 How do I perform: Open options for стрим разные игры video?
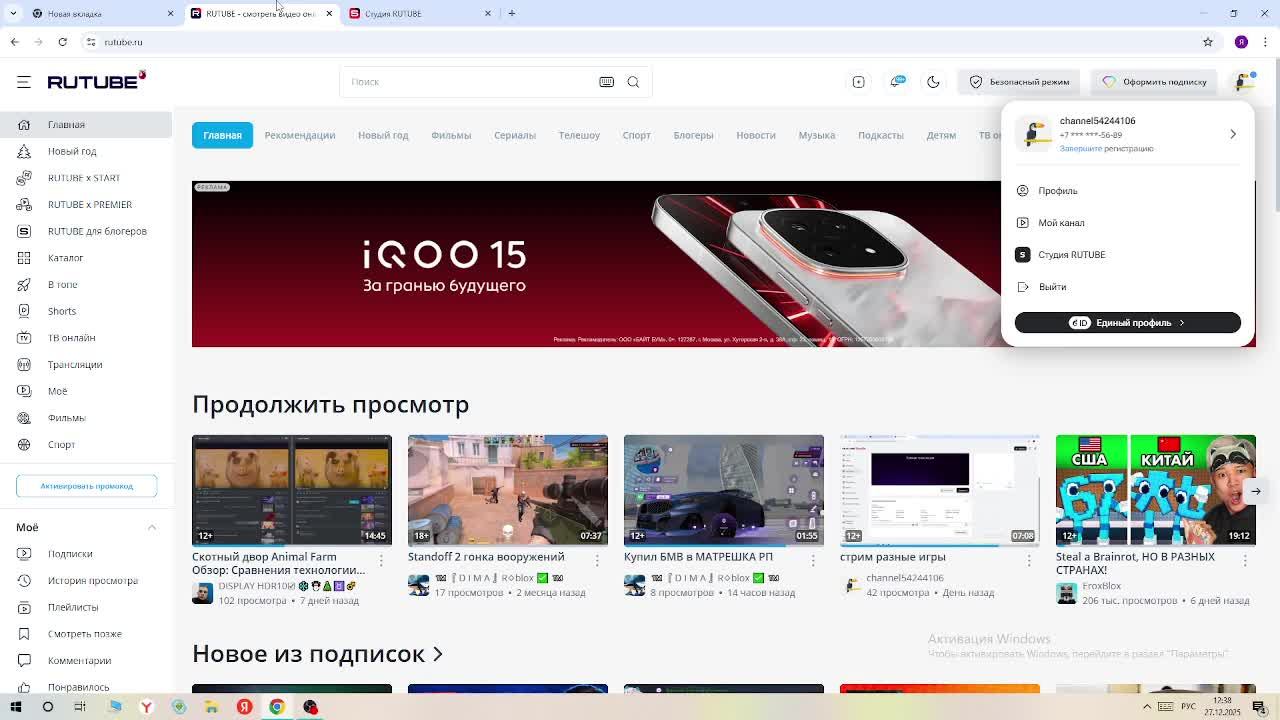pyautogui.click(x=1029, y=560)
